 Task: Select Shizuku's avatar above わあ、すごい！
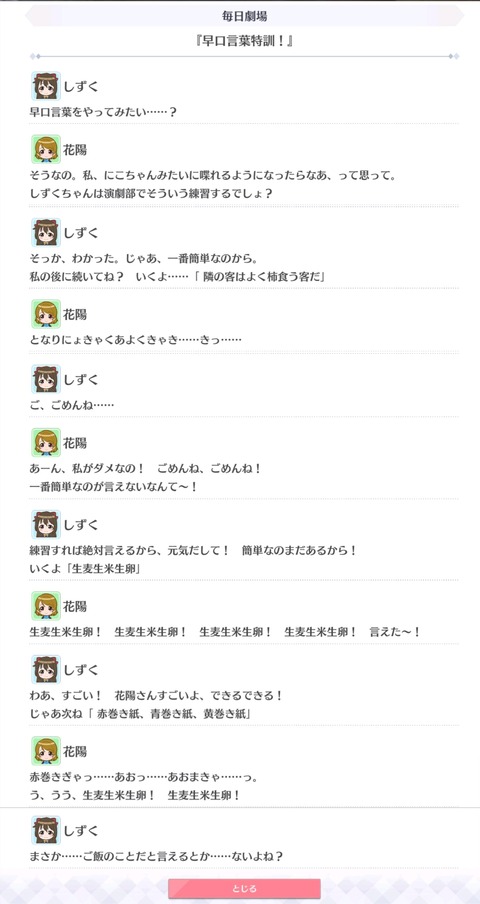tap(46, 670)
